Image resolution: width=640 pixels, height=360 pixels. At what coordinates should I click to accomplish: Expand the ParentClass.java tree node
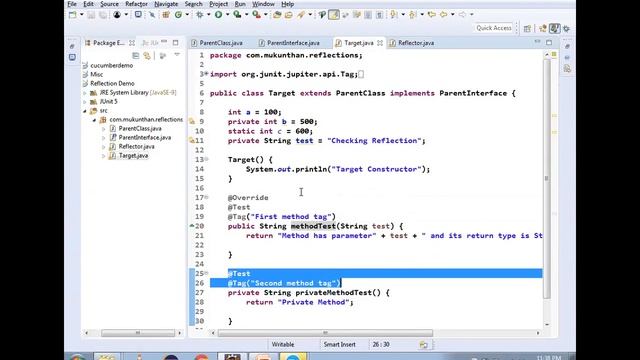click(103, 129)
